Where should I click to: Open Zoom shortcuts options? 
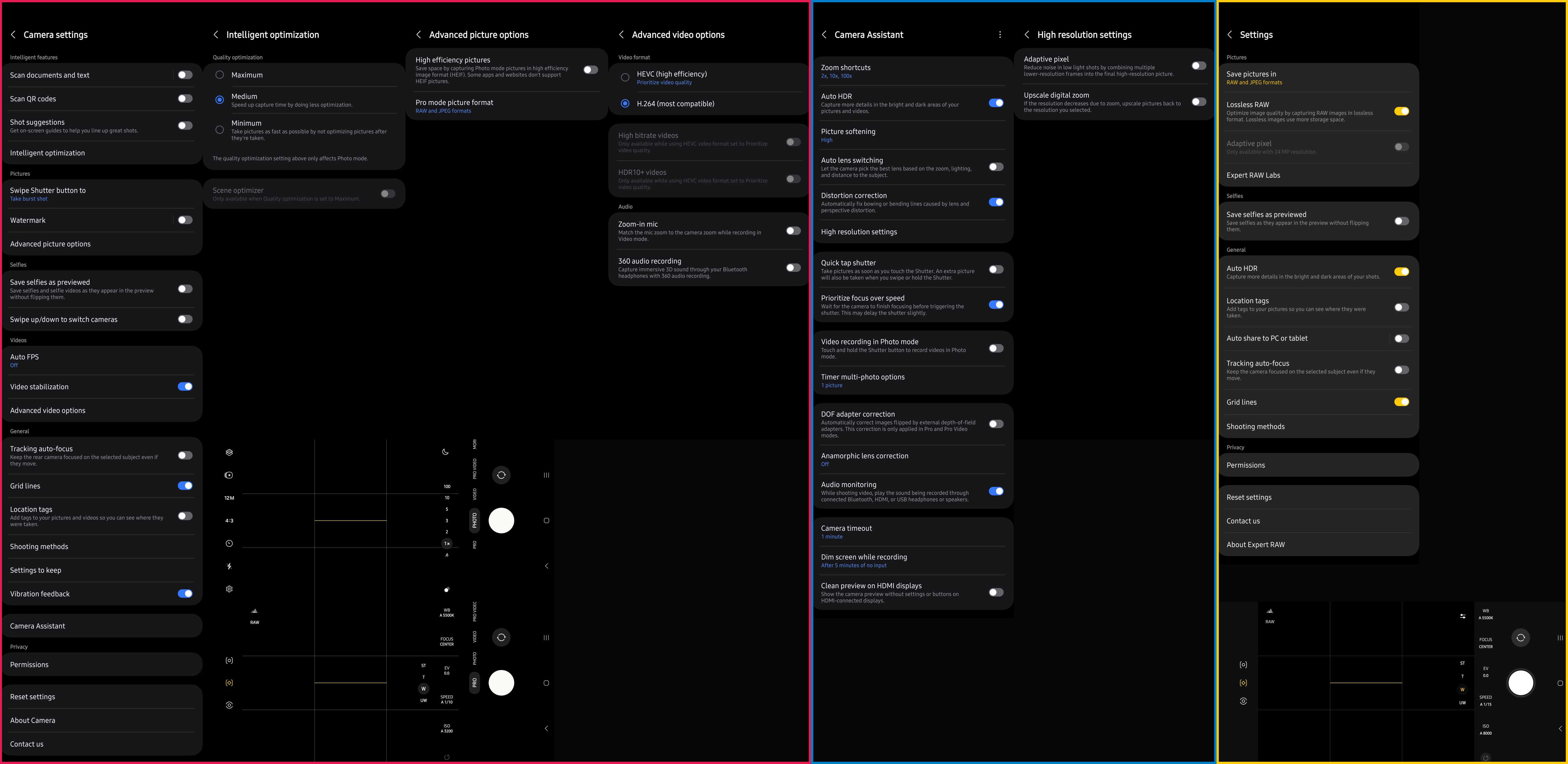(x=913, y=71)
